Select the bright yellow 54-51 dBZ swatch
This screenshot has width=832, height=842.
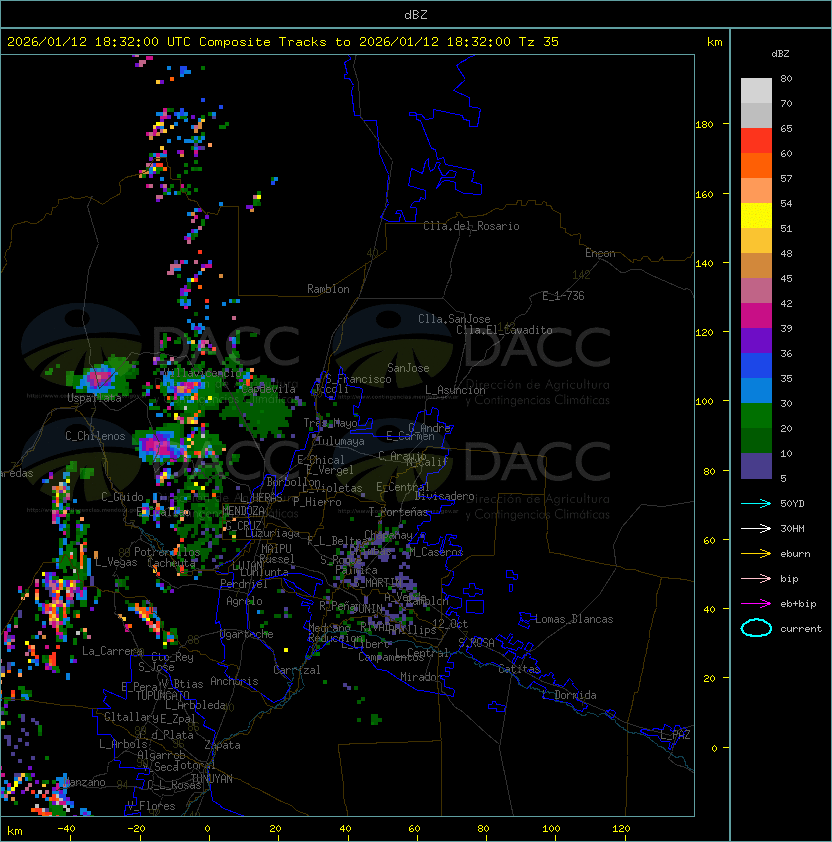[756, 216]
